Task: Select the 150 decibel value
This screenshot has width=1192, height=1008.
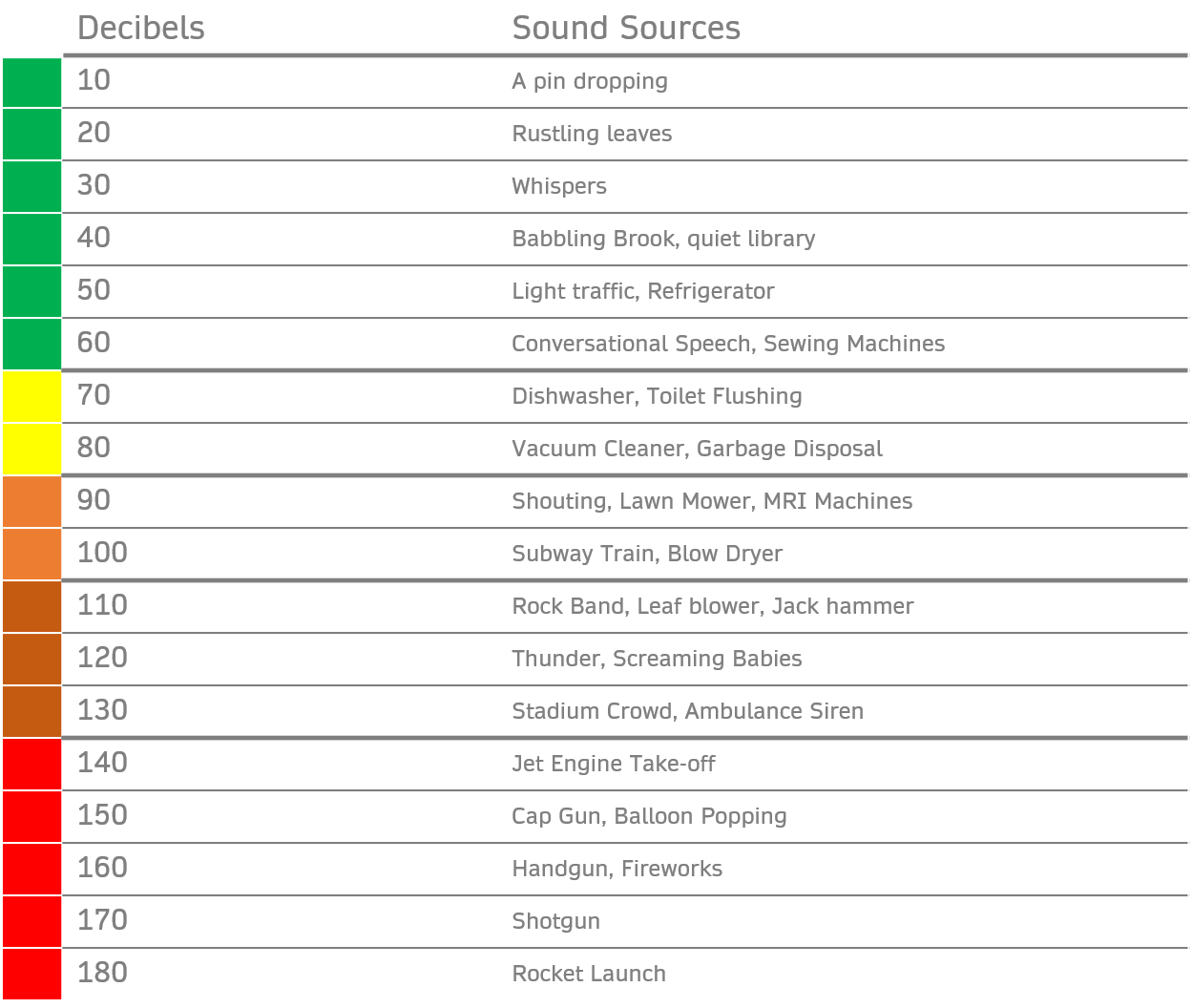Action: (102, 815)
